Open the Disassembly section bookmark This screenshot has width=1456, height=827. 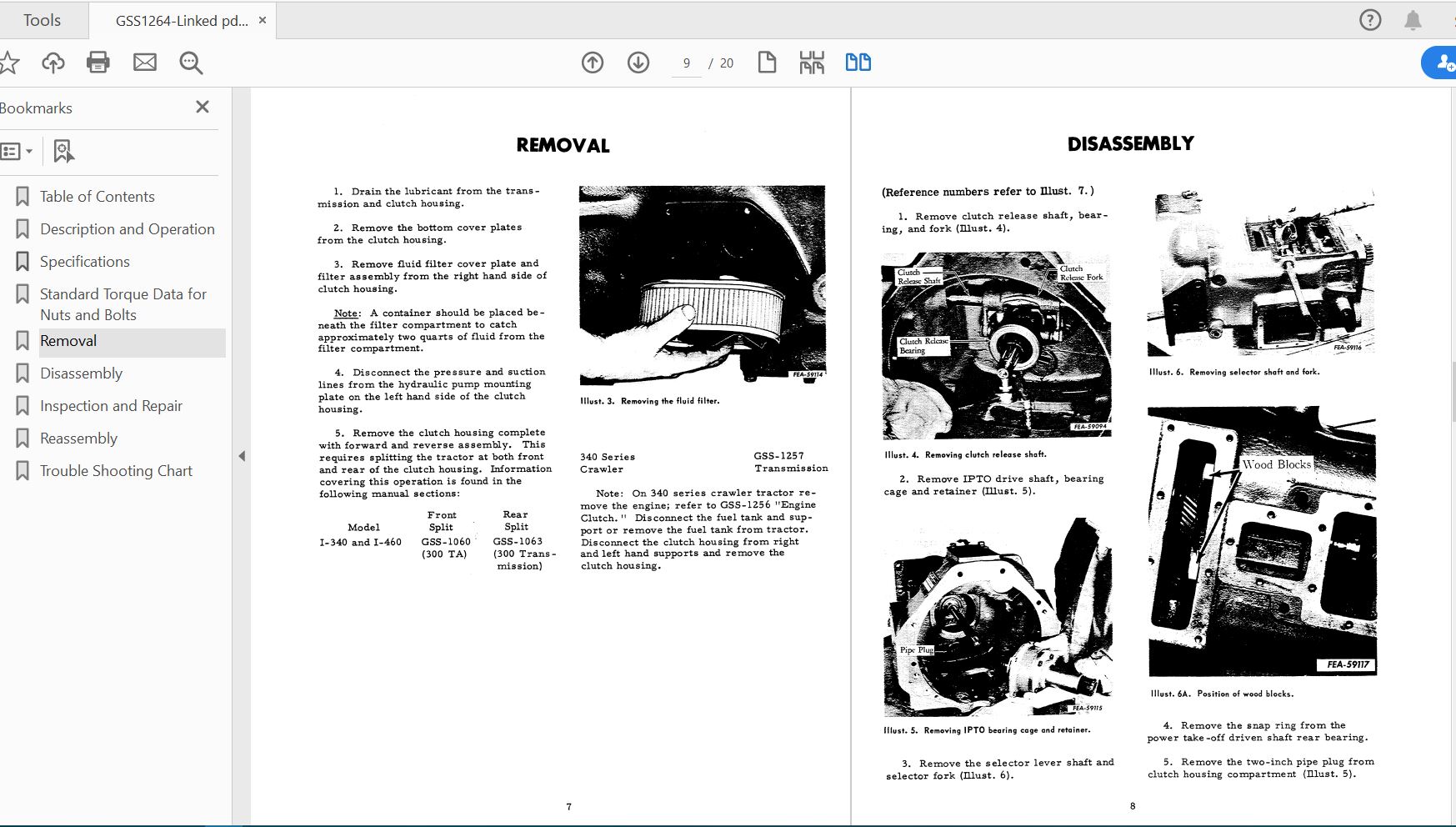click(81, 373)
